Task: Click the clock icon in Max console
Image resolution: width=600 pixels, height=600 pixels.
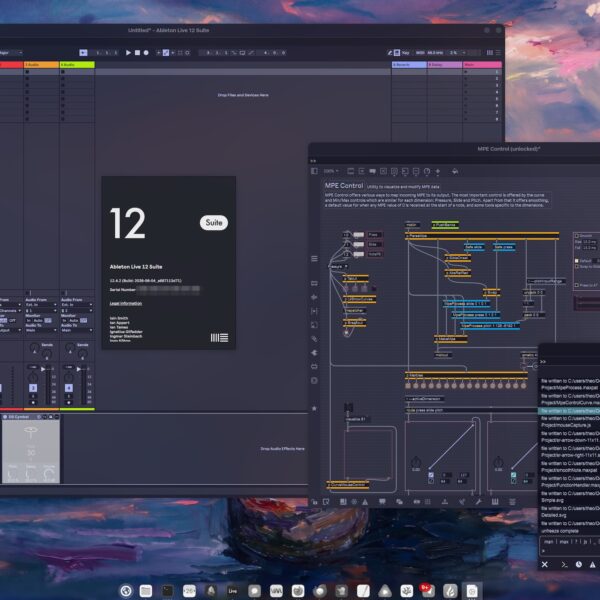Action: 579,564
